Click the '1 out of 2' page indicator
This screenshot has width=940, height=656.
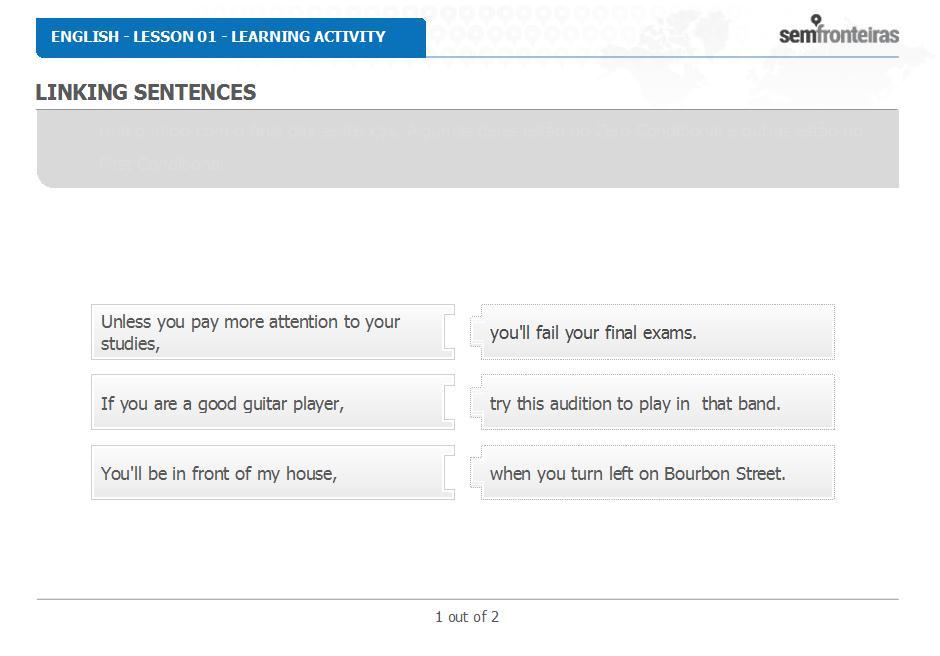click(x=467, y=616)
